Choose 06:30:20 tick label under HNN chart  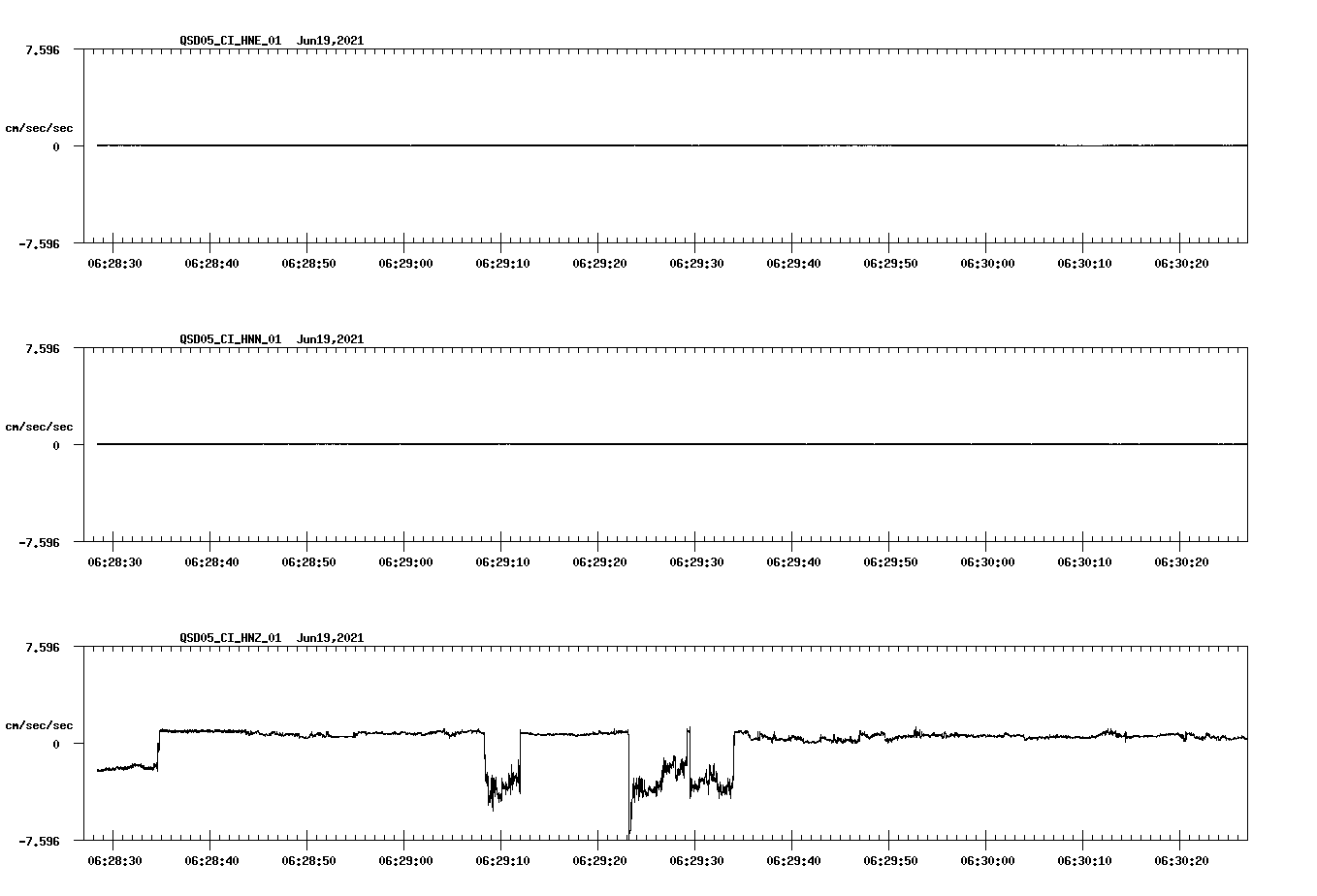pyautogui.click(x=1181, y=562)
